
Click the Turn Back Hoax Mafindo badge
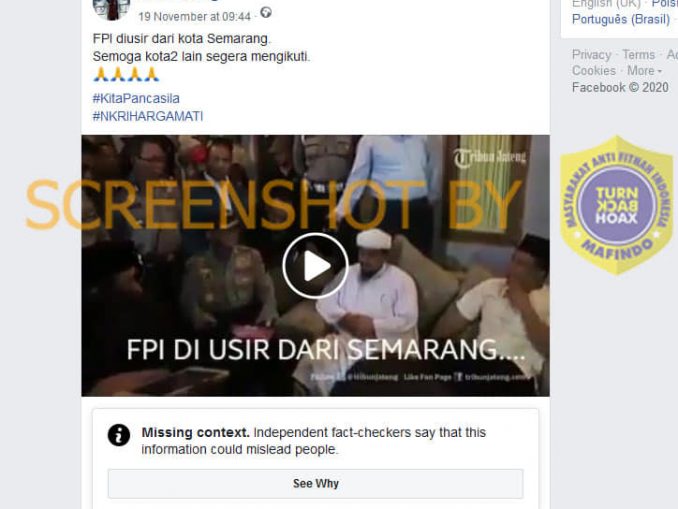coord(616,205)
